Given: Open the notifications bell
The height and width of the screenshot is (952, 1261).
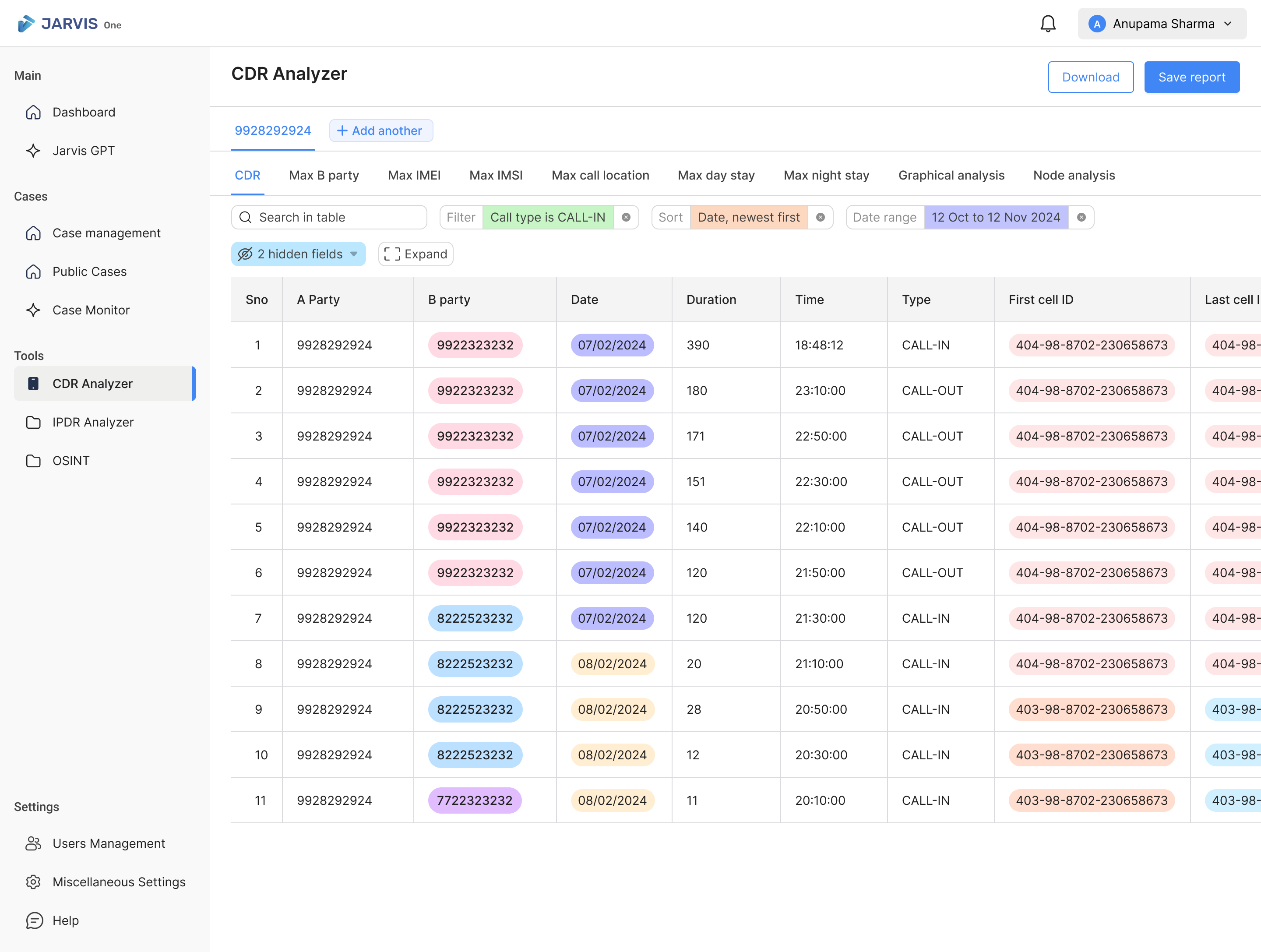Looking at the screenshot, I should pyautogui.click(x=1047, y=23).
